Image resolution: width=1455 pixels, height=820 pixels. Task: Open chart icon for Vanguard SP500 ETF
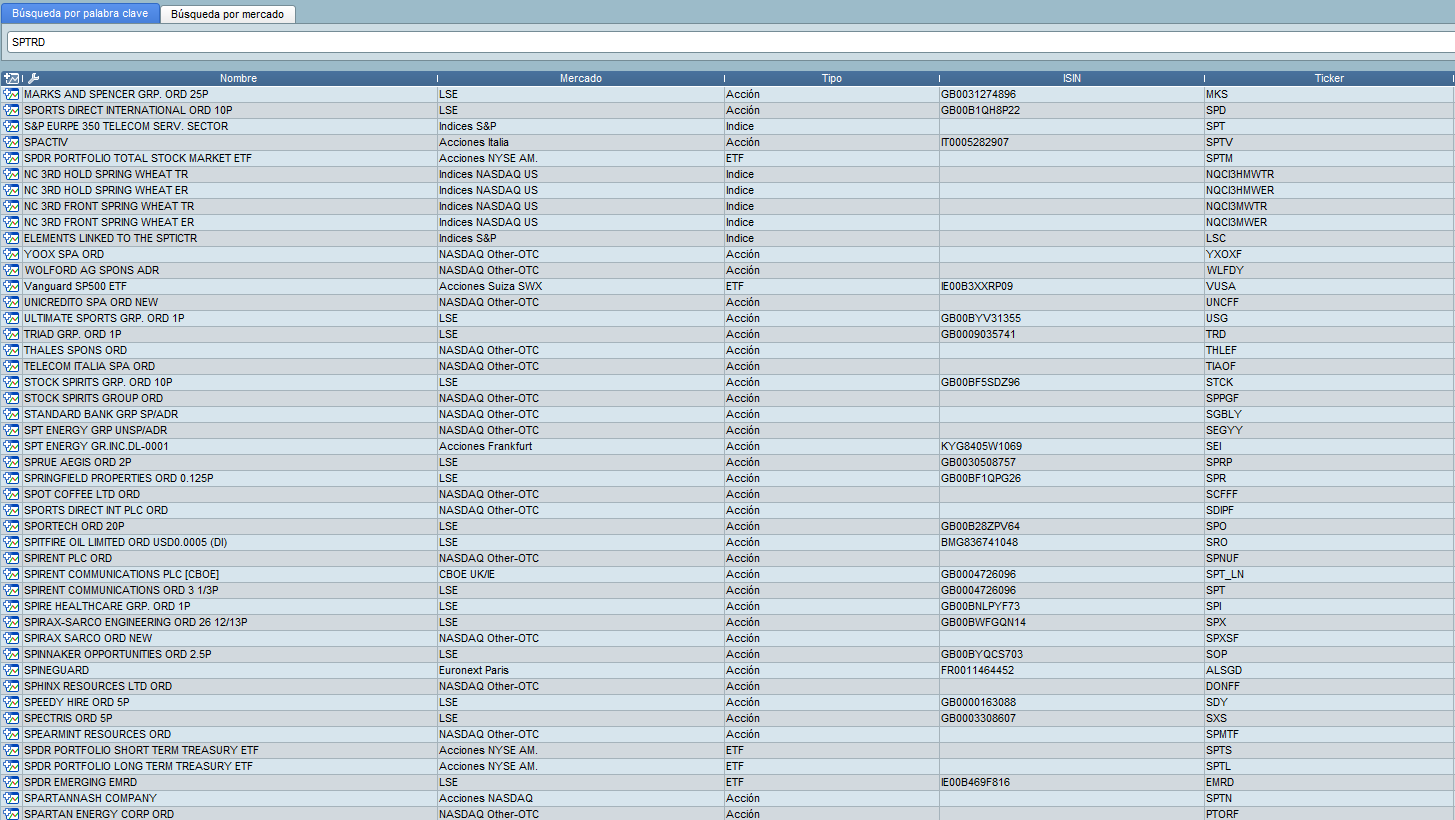[x=11, y=286]
